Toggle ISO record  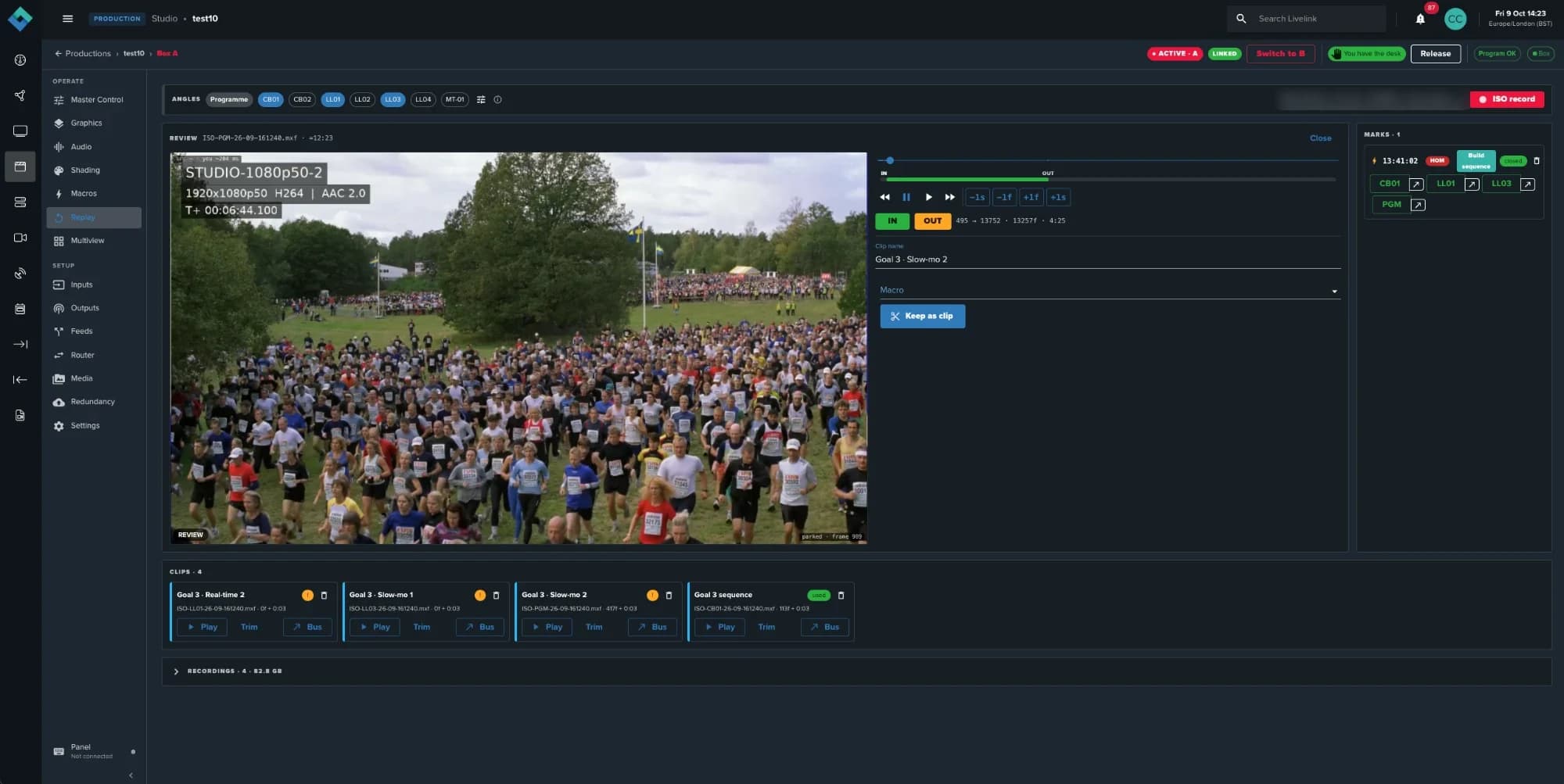click(x=1507, y=99)
